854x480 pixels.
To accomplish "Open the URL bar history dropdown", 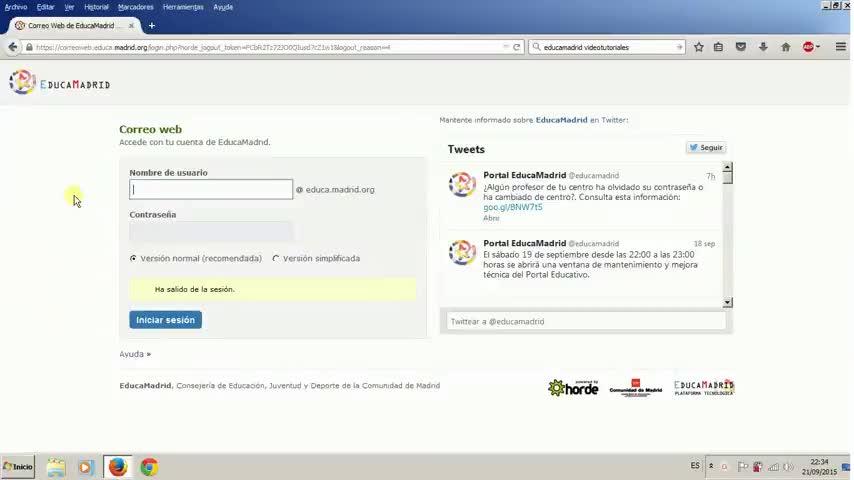I will (506, 47).
